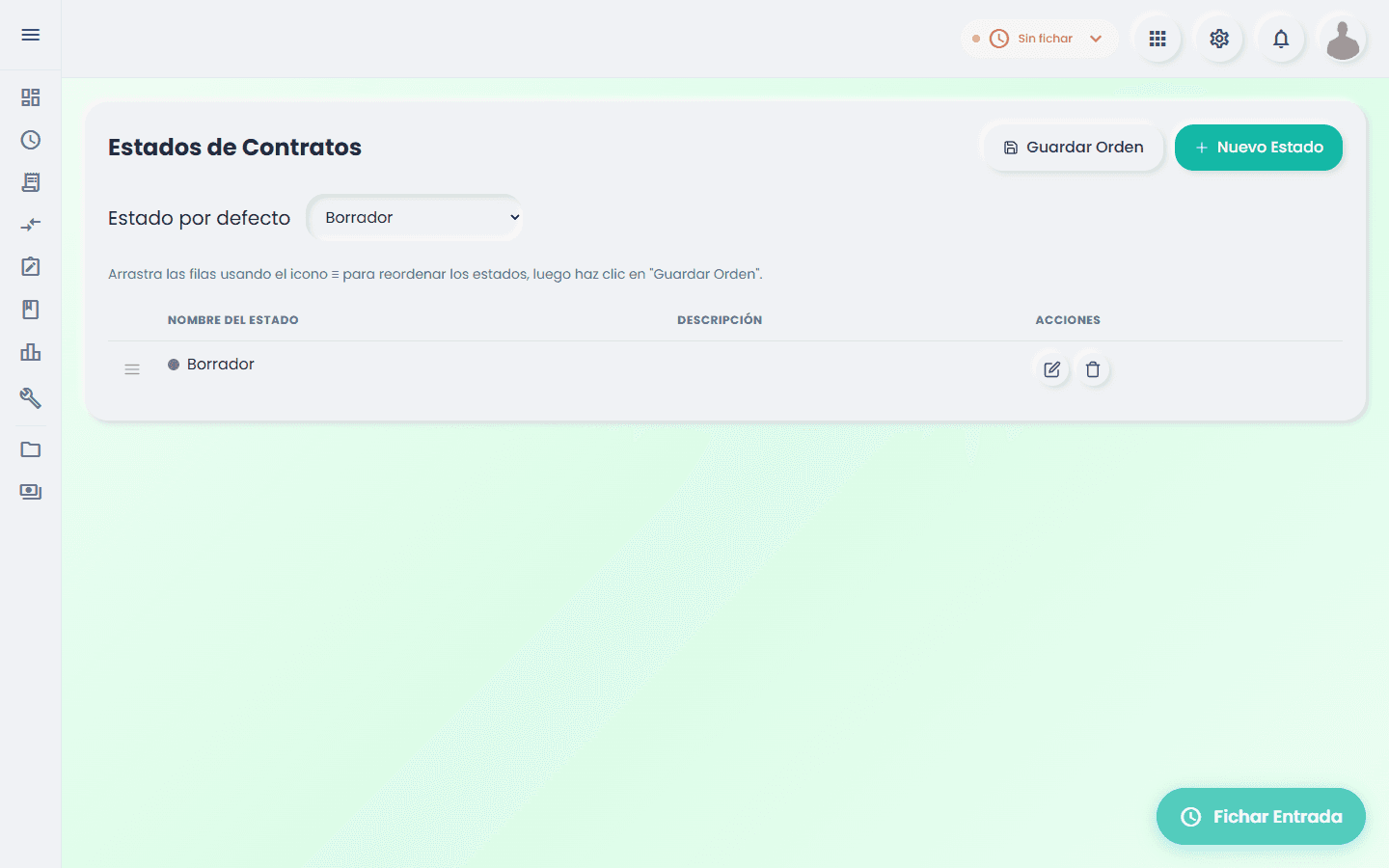The width and height of the screenshot is (1389, 868).
Task: Click the banknote money icon in sidebar
Action: click(x=31, y=492)
